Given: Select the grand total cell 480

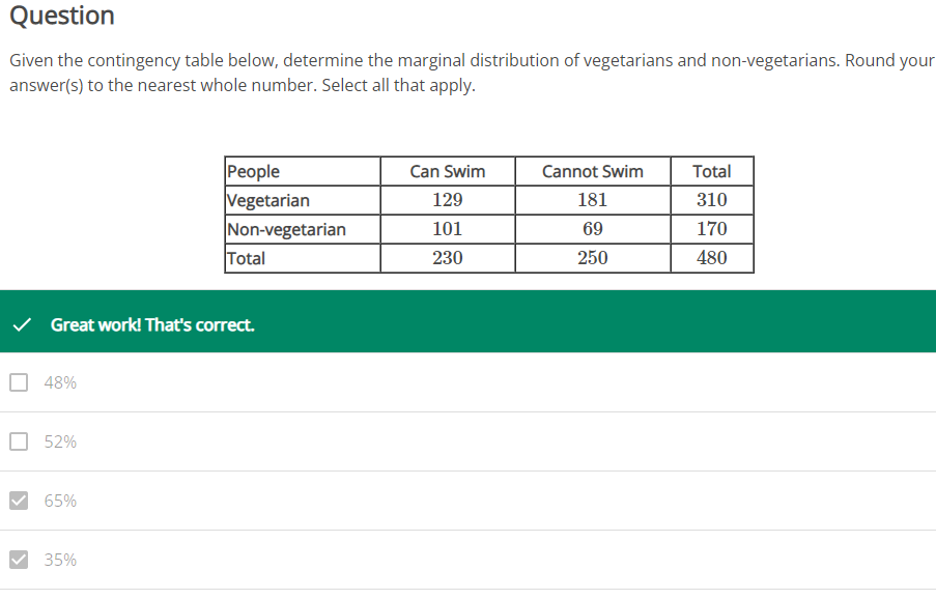Looking at the screenshot, I should 711,258.
